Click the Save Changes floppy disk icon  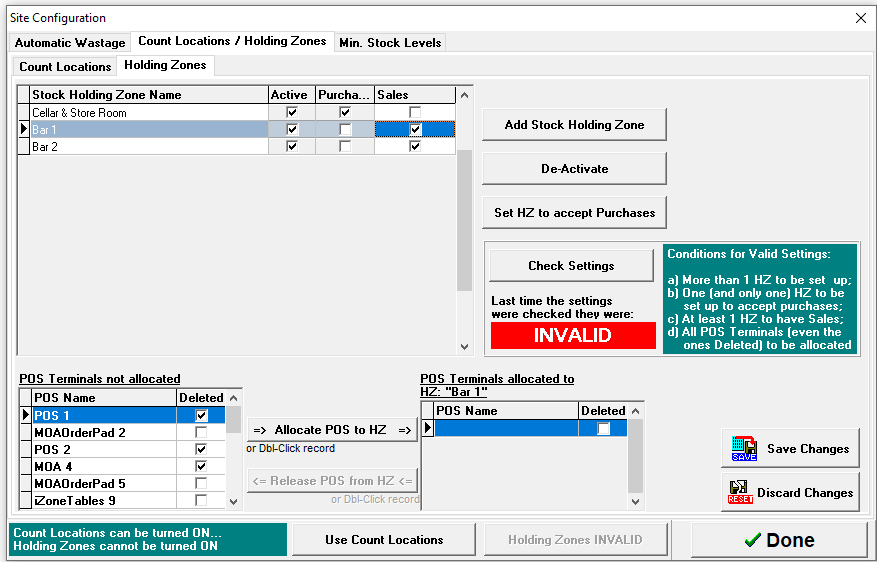[x=744, y=449]
